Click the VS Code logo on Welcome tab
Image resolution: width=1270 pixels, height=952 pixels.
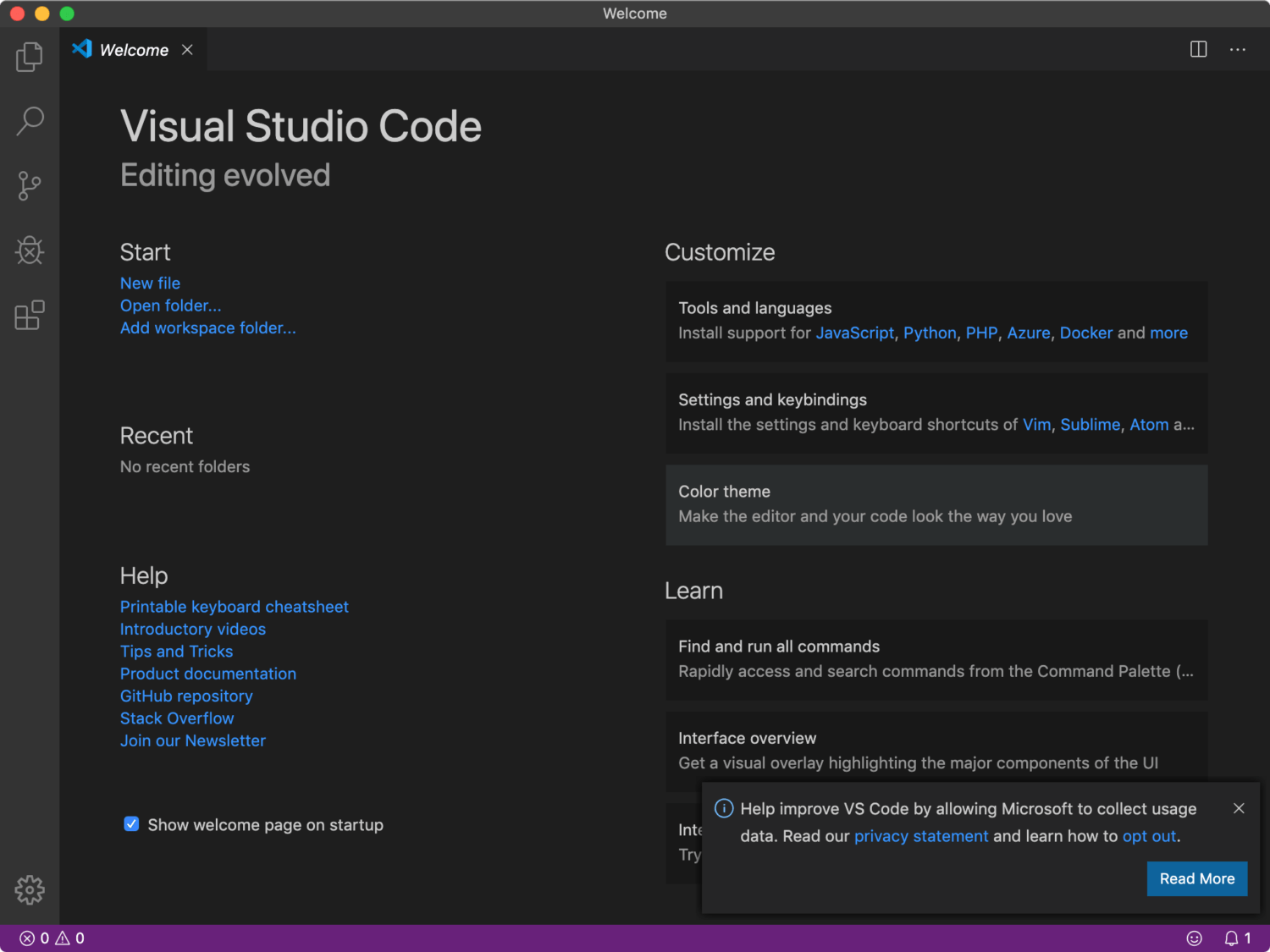click(x=82, y=48)
